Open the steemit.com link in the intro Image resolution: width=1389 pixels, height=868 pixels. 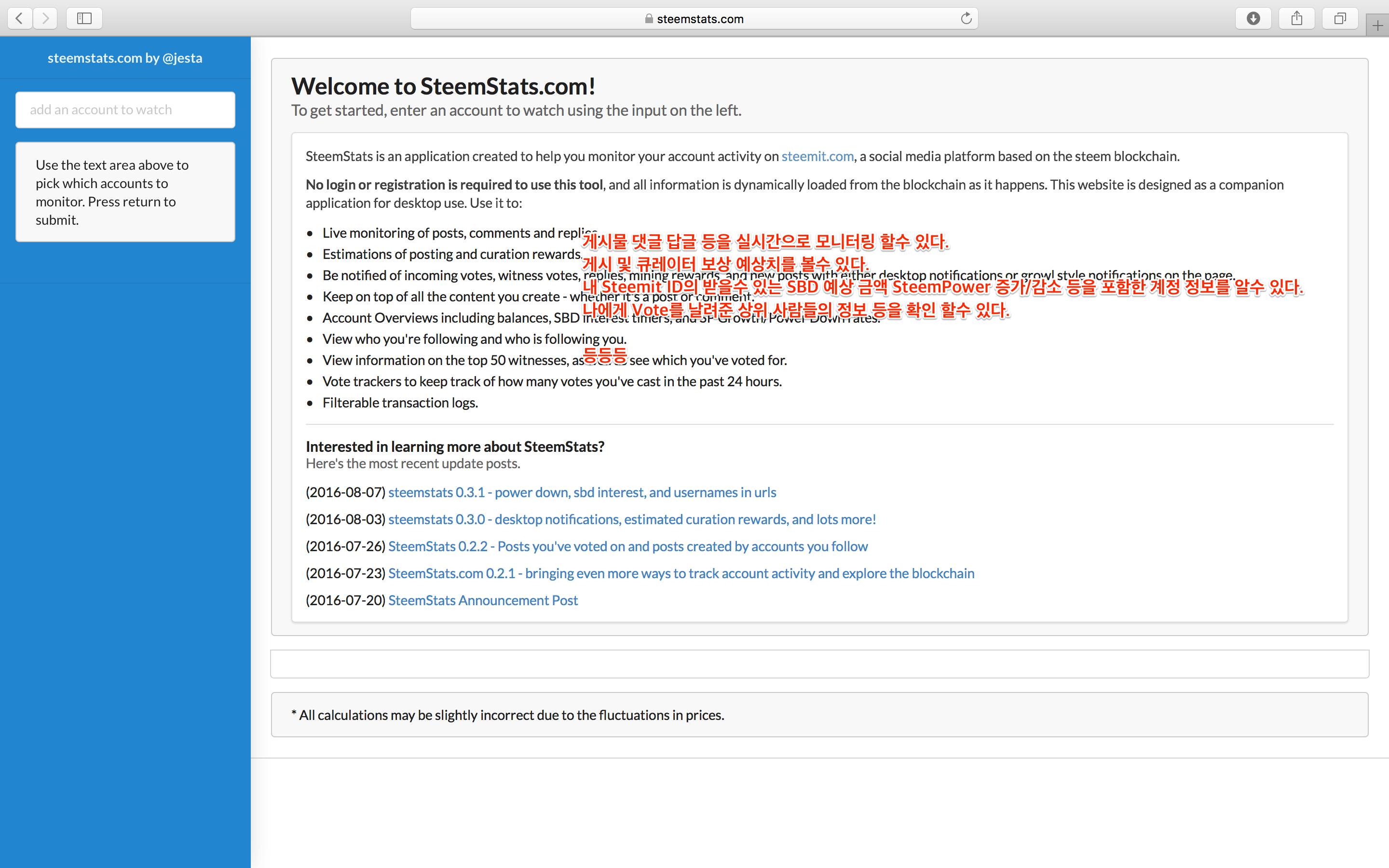[817, 156]
